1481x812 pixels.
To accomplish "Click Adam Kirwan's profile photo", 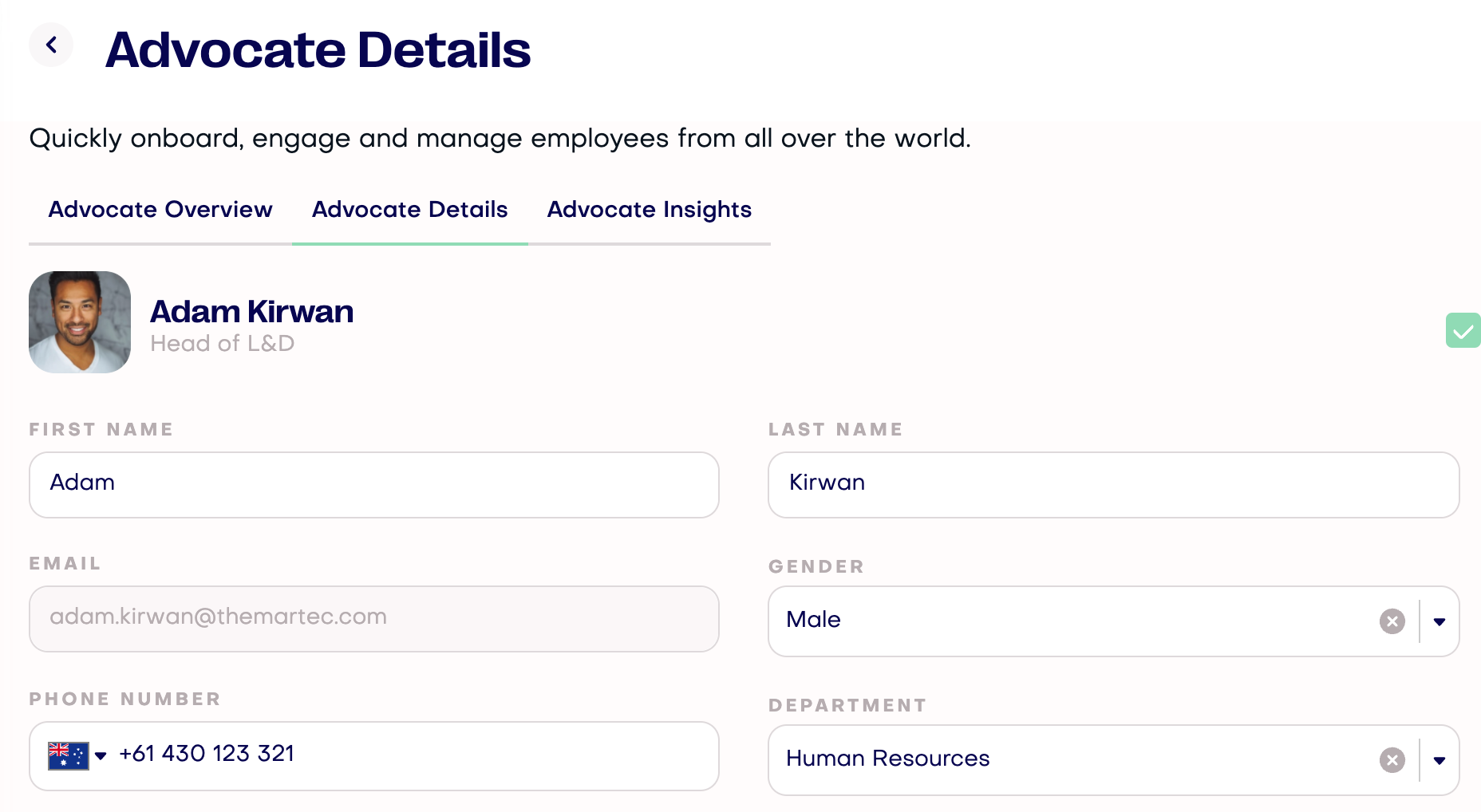I will [80, 322].
